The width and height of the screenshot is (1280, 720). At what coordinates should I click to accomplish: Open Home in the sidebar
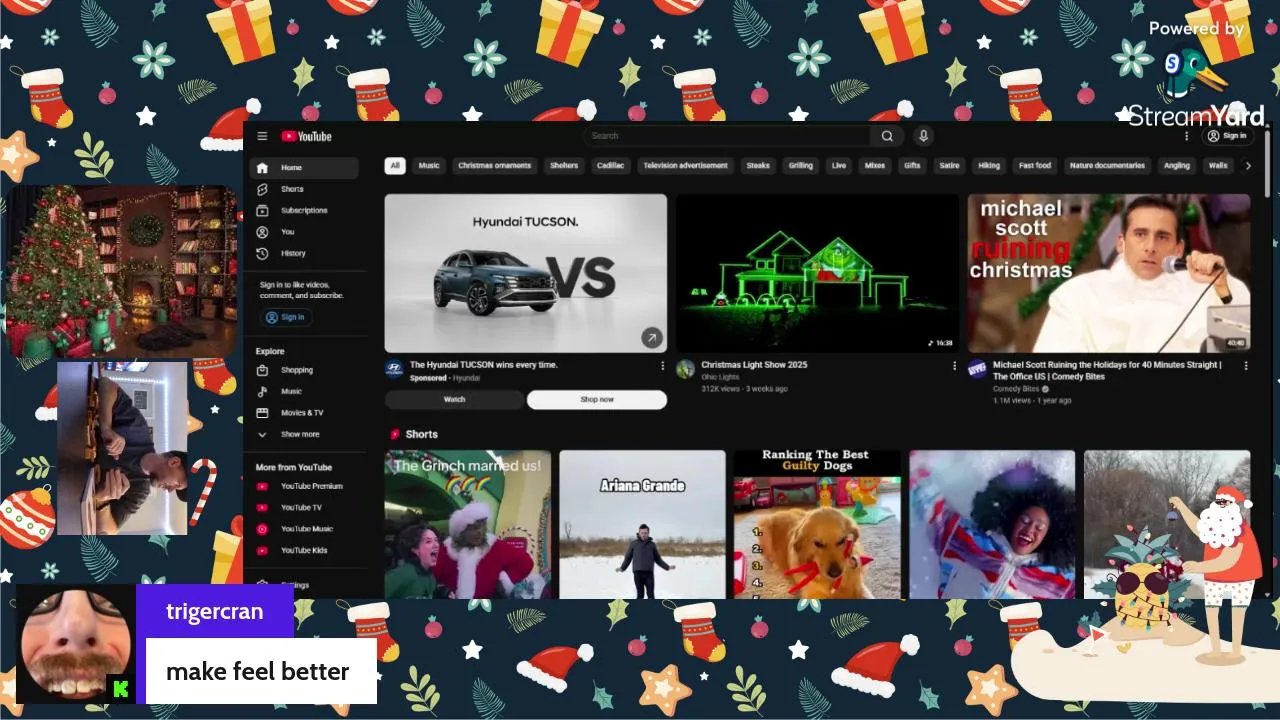[x=305, y=168]
